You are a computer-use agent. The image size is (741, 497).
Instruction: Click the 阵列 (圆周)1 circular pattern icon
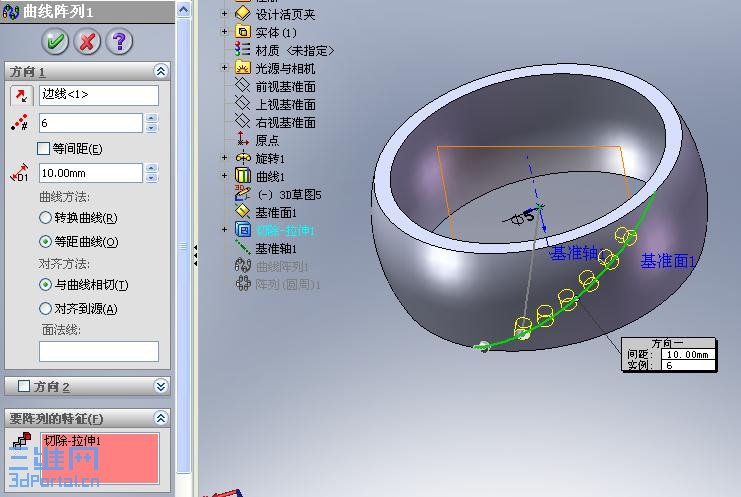click(x=242, y=283)
